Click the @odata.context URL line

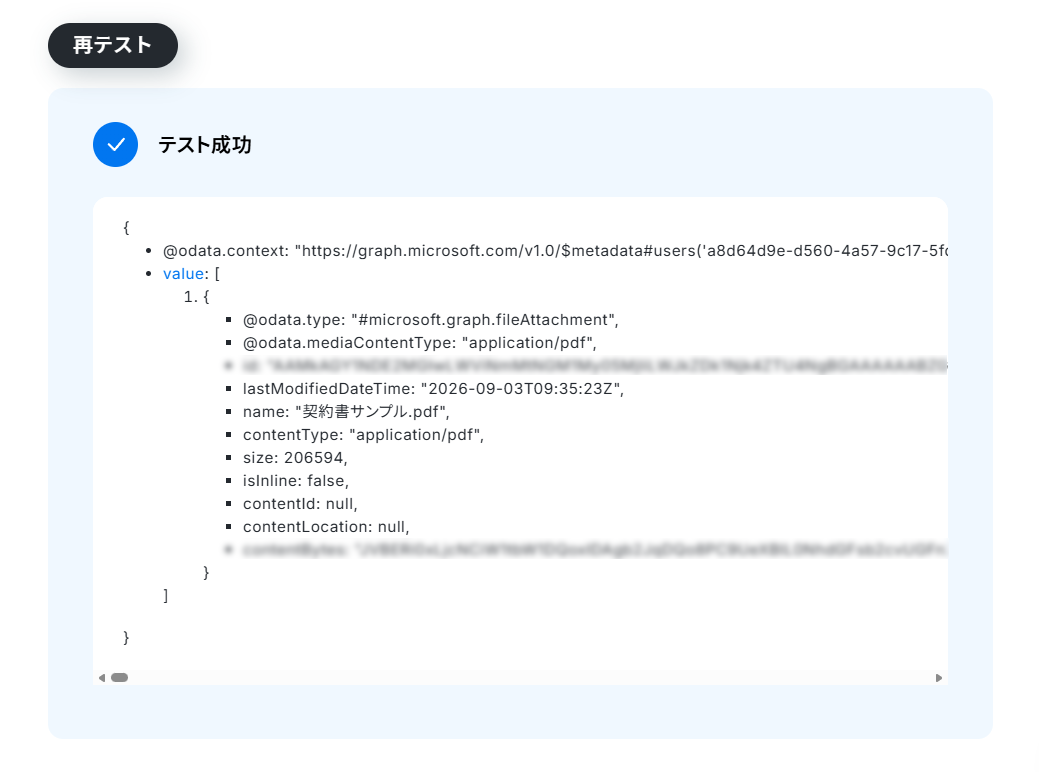(555, 251)
